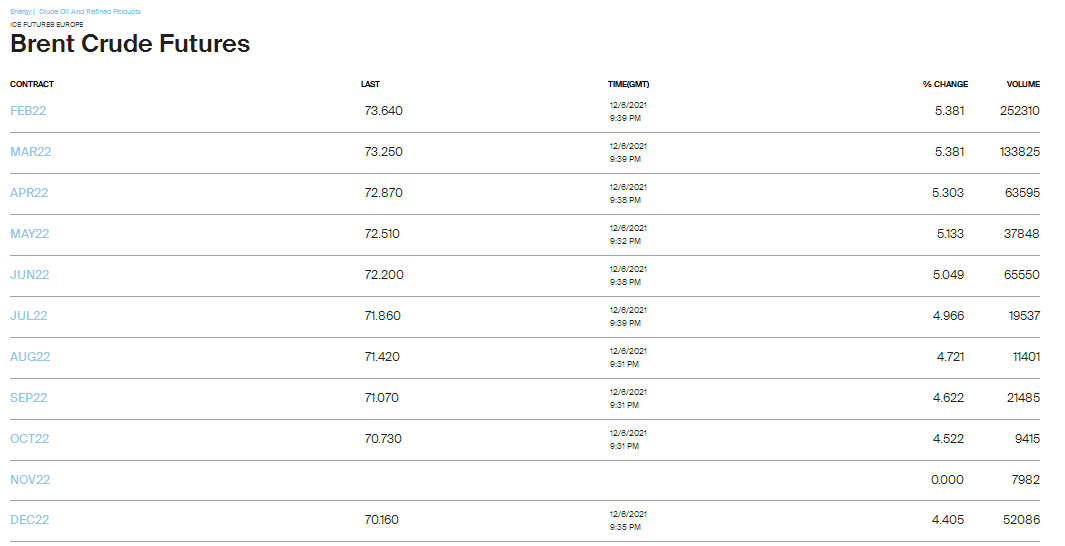The width and height of the screenshot is (1065, 546).
Task: Click the LAST column header
Action: [370, 84]
